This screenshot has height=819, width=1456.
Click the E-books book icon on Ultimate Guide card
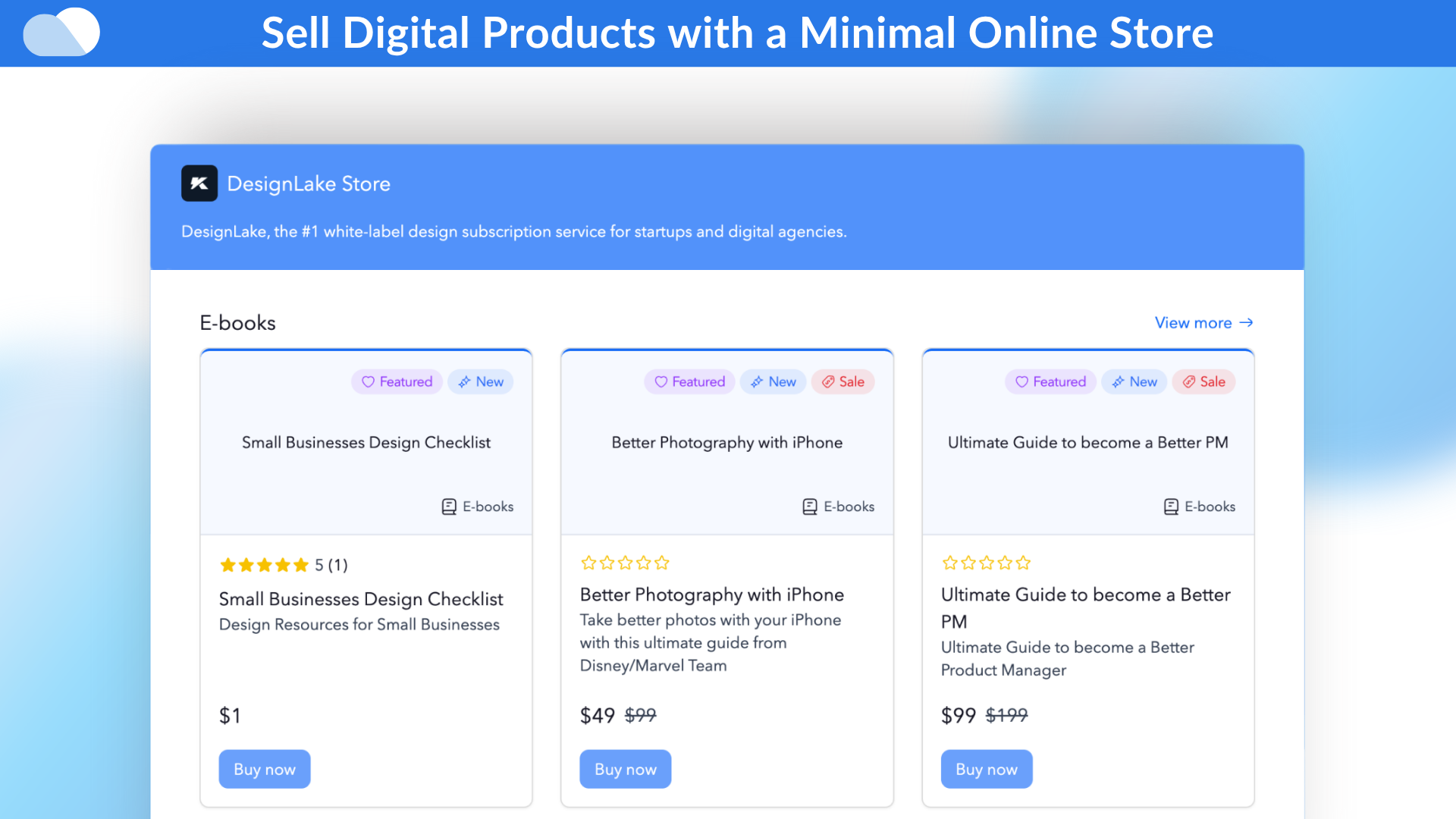(x=1171, y=507)
